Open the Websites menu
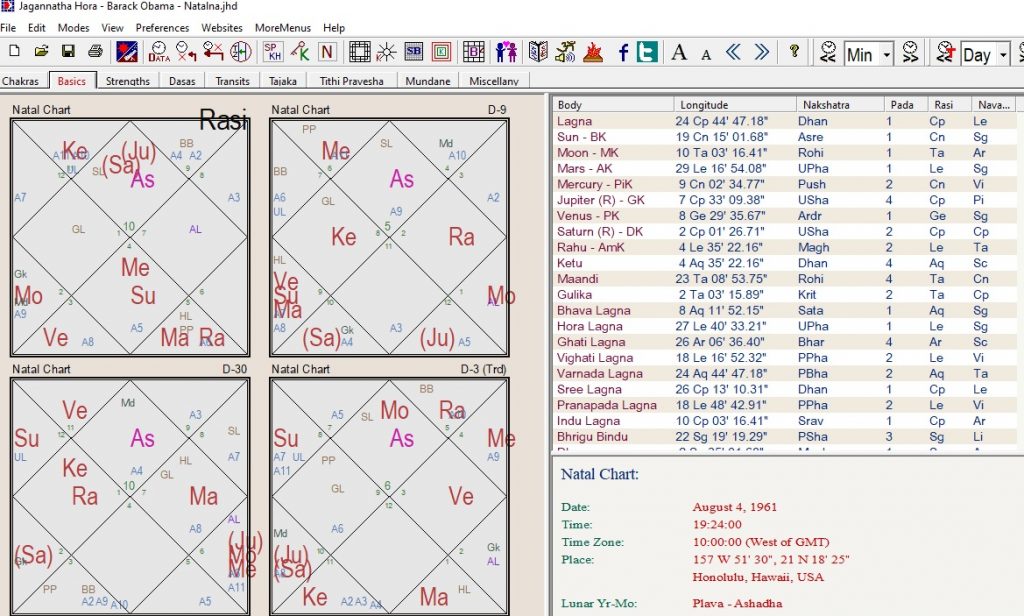The width and height of the screenshot is (1024, 616). [222, 27]
